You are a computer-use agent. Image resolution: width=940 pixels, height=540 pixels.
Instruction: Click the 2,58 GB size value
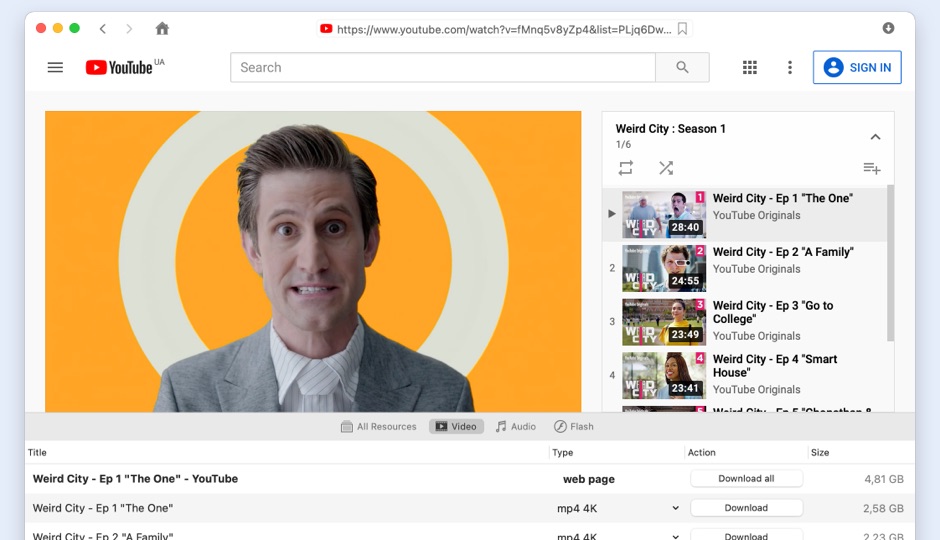click(x=883, y=508)
